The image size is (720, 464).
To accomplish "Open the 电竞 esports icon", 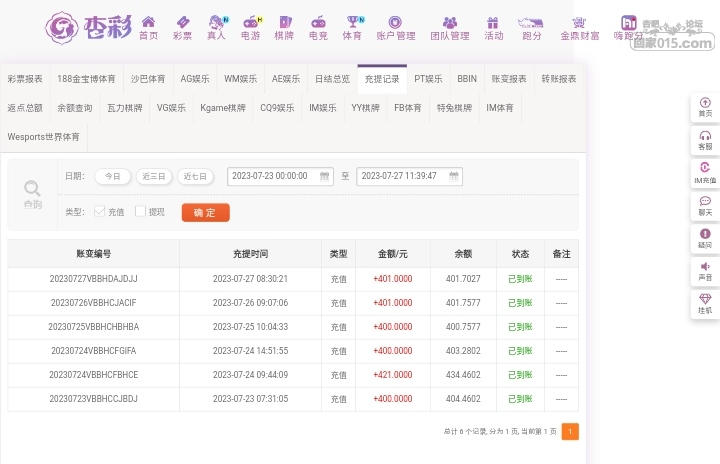I will 318,22.
